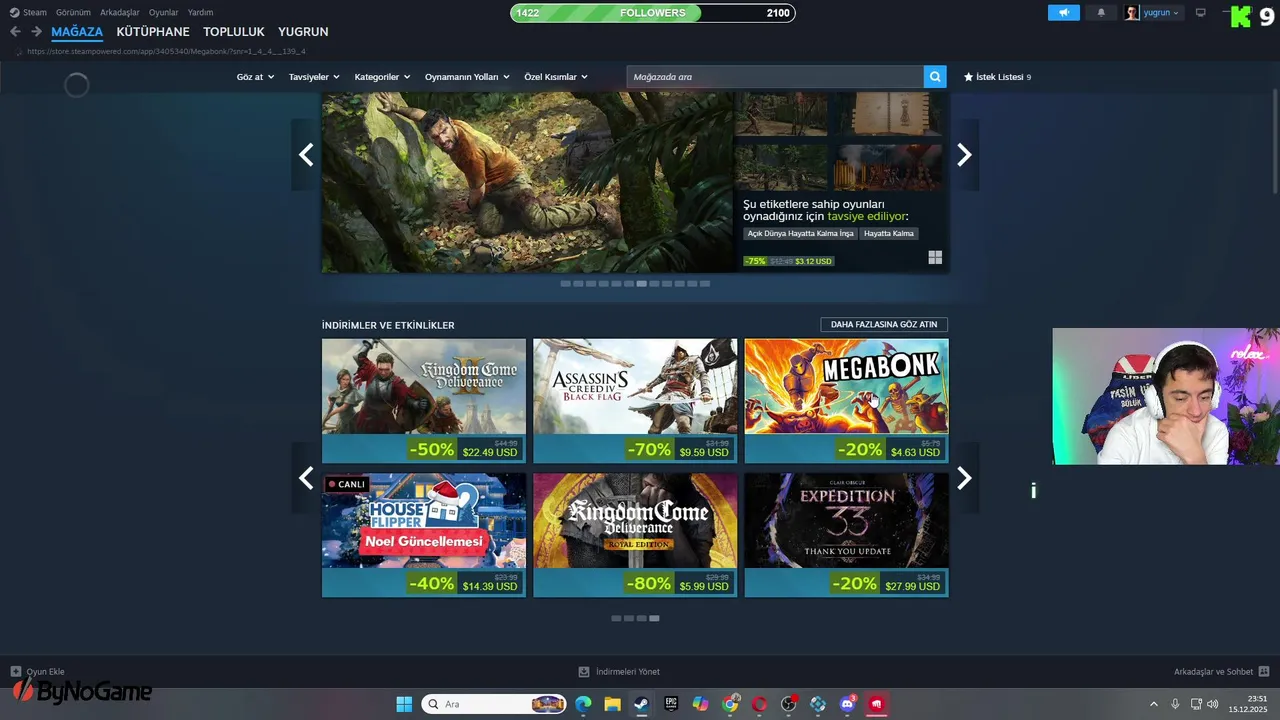Click the Big Picture mode monitor icon
This screenshot has width=1280, height=720.
coord(1201,13)
